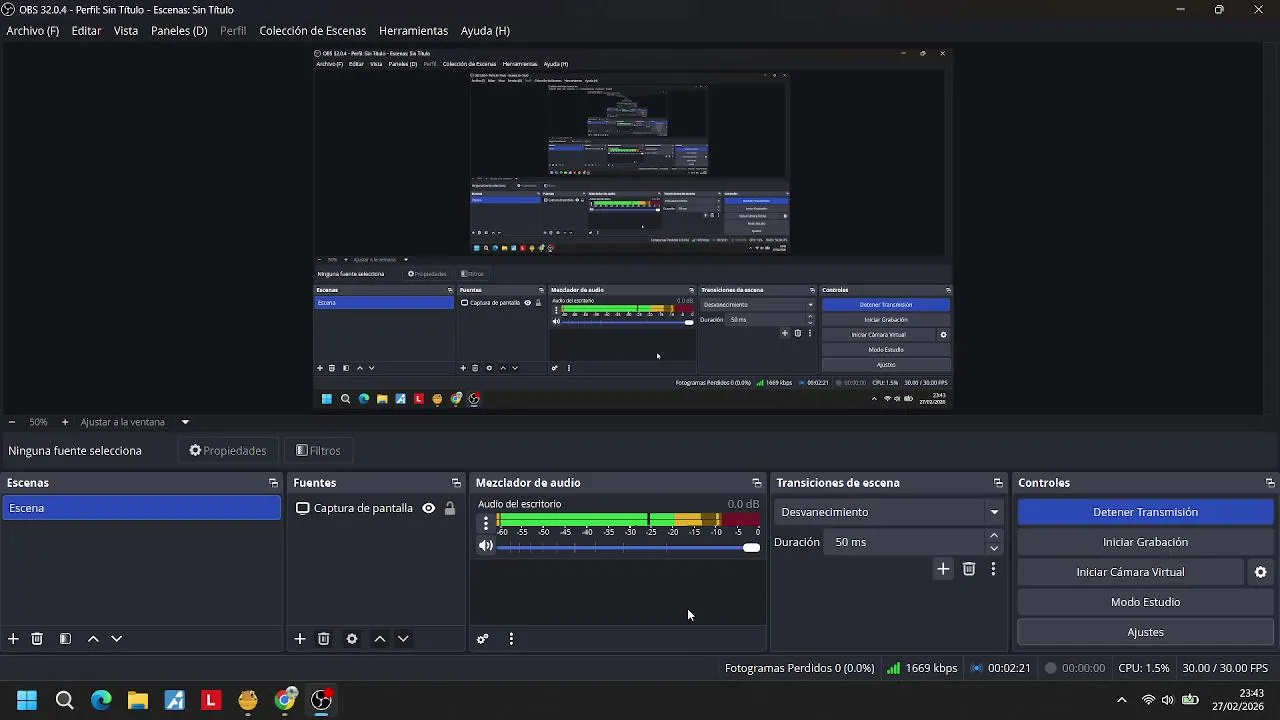The height and width of the screenshot is (720, 1280).
Task: Open the Ayuda (H) menu
Action: point(485,31)
